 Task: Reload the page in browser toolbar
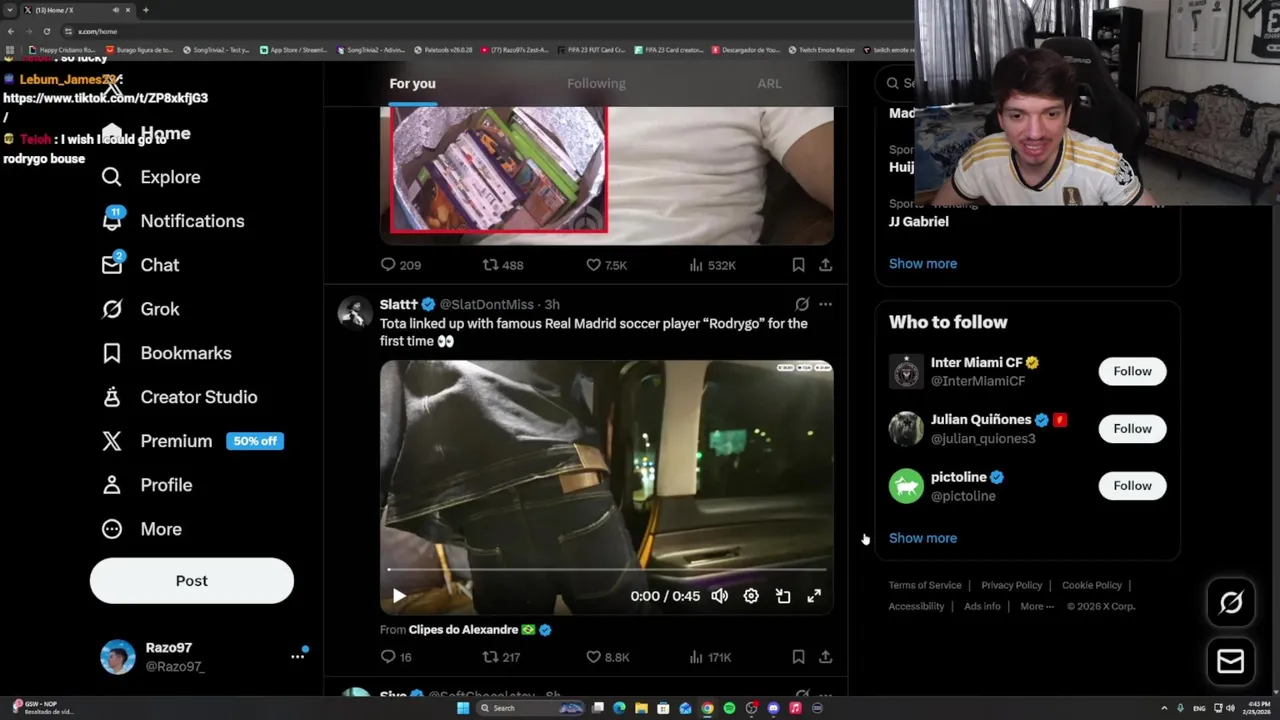[x=46, y=31]
